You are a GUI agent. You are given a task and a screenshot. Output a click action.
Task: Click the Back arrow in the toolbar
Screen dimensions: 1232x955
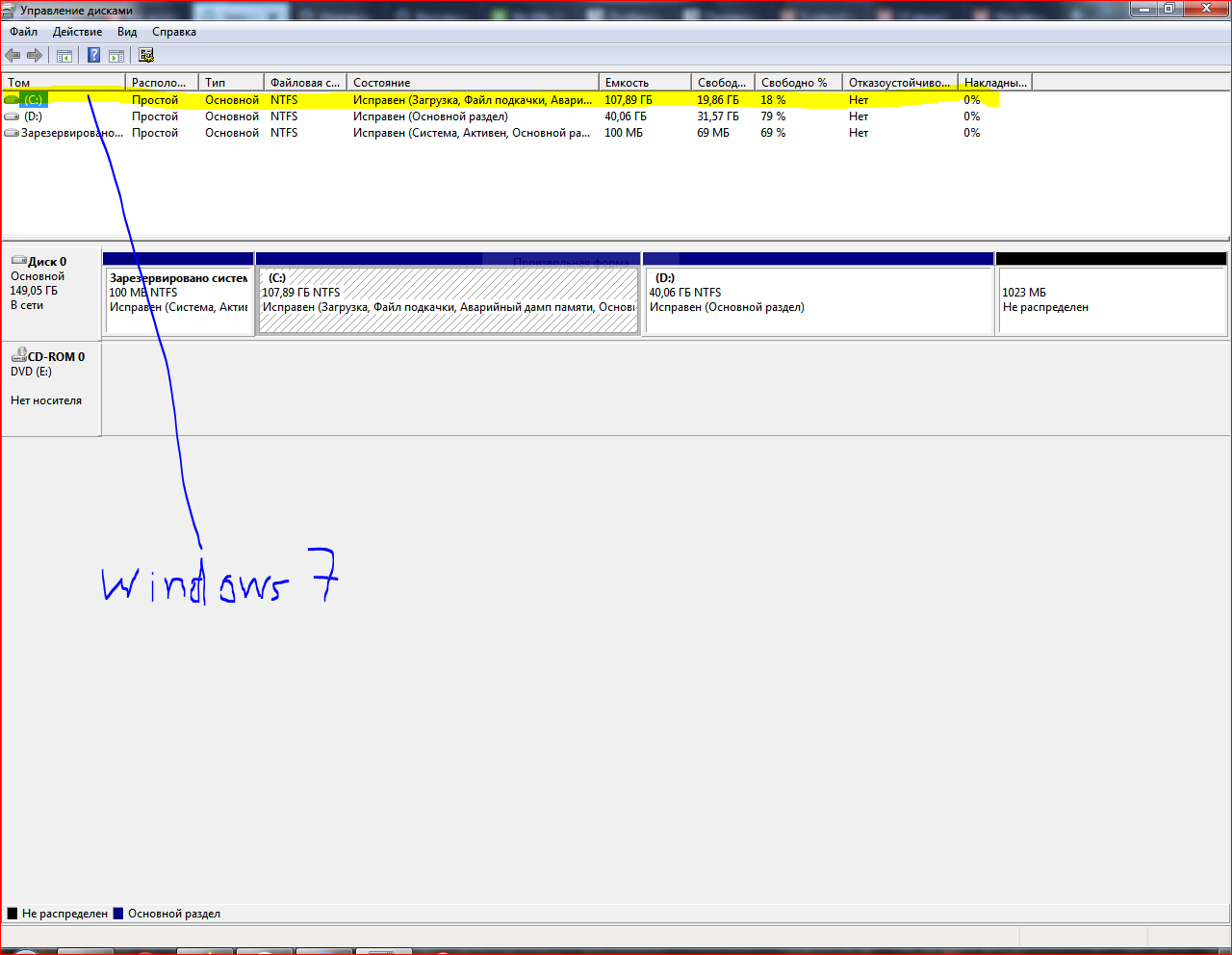click(x=13, y=56)
